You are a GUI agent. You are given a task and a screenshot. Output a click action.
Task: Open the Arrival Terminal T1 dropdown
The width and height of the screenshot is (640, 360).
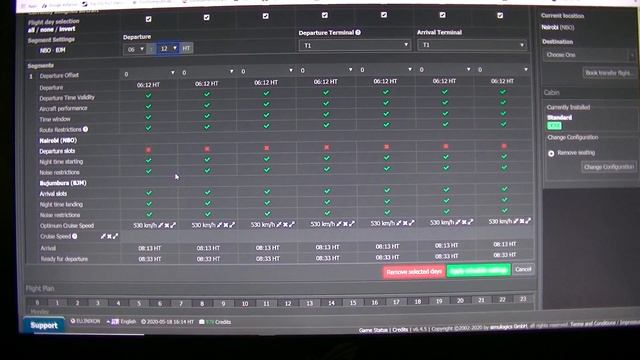point(472,45)
